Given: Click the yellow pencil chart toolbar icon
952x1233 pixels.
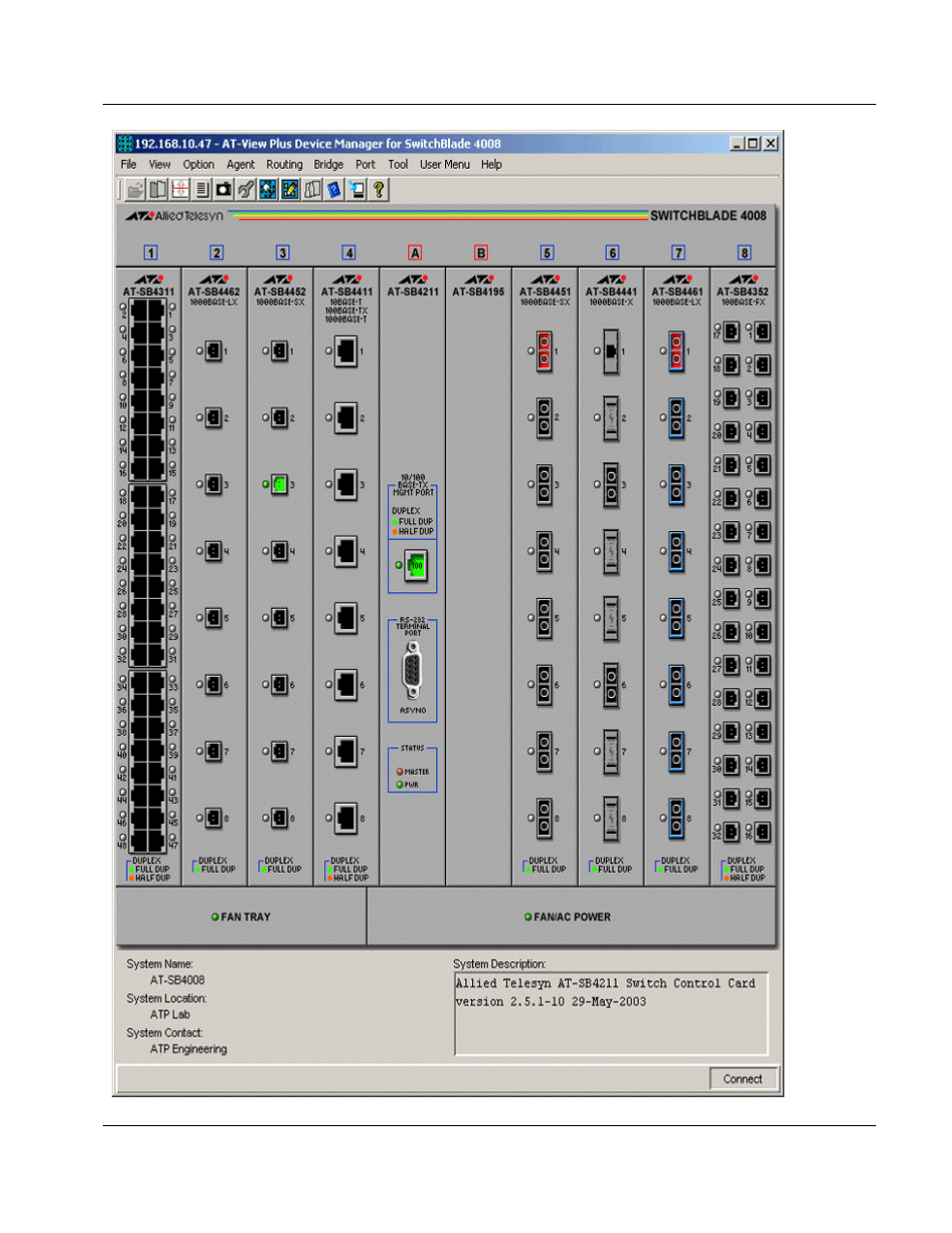Looking at the screenshot, I should (289, 190).
